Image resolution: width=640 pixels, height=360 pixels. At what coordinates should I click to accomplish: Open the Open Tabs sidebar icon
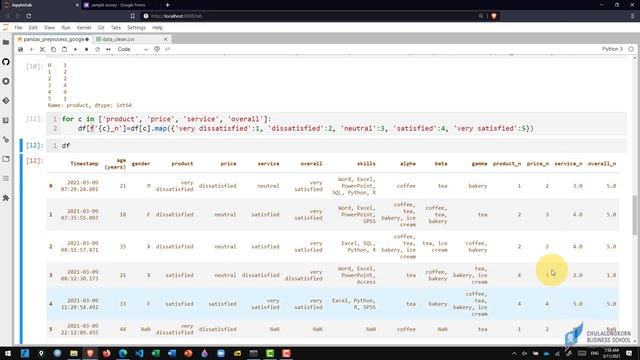click(x=6, y=159)
